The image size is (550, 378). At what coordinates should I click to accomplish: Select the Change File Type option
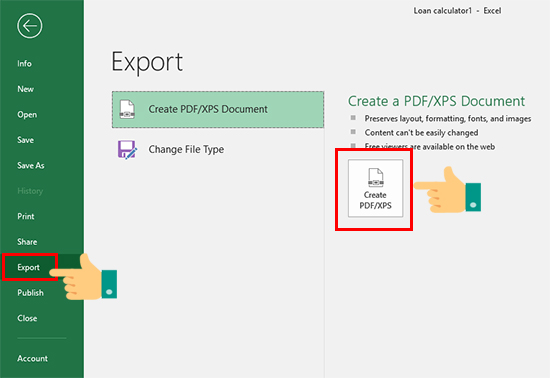pos(218,149)
